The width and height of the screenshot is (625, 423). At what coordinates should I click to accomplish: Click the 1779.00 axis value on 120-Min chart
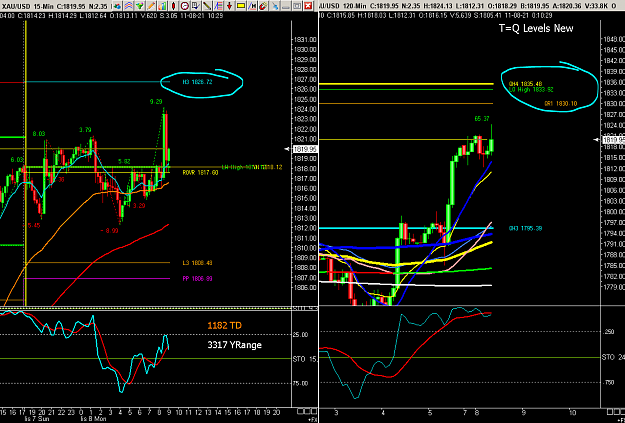[x=614, y=287]
